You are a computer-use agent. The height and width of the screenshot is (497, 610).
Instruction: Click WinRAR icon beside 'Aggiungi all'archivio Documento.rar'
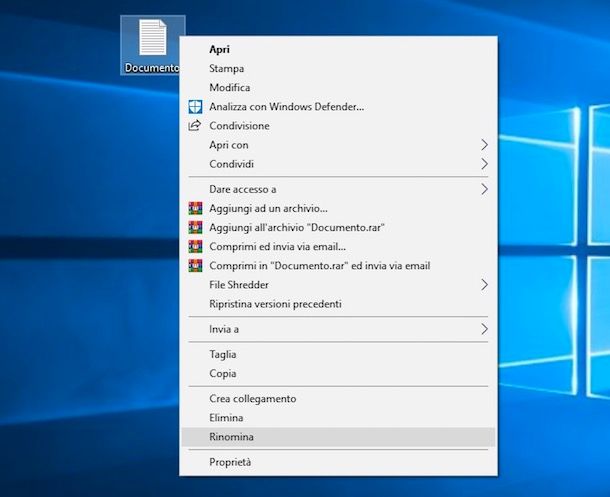point(195,228)
